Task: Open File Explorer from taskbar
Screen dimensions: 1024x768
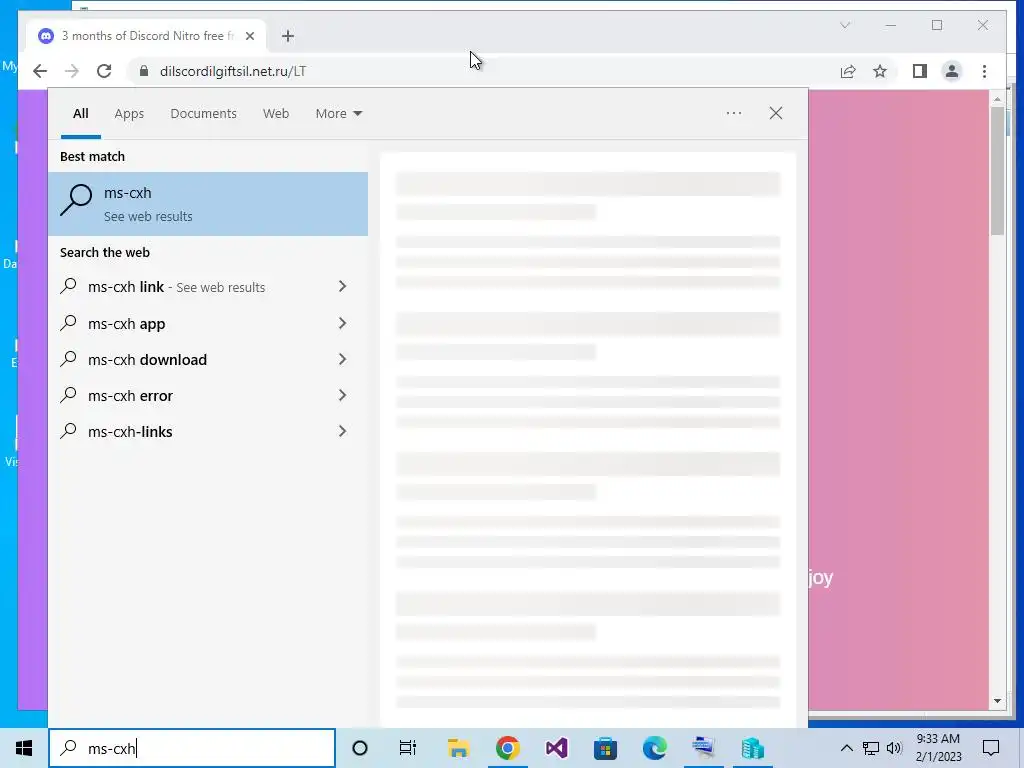Action: coord(458,748)
